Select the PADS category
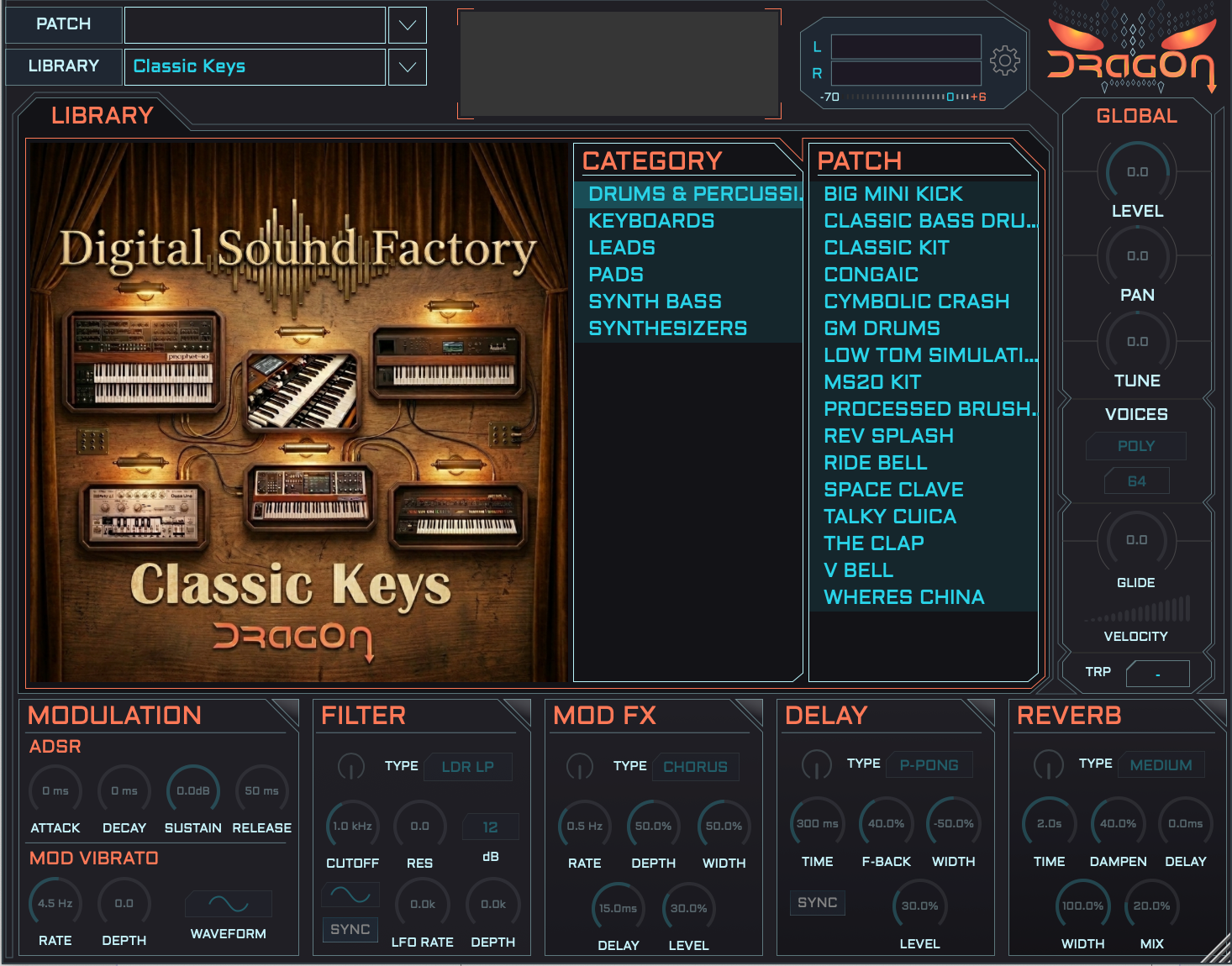The height and width of the screenshot is (966, 1232). [688, 275]
